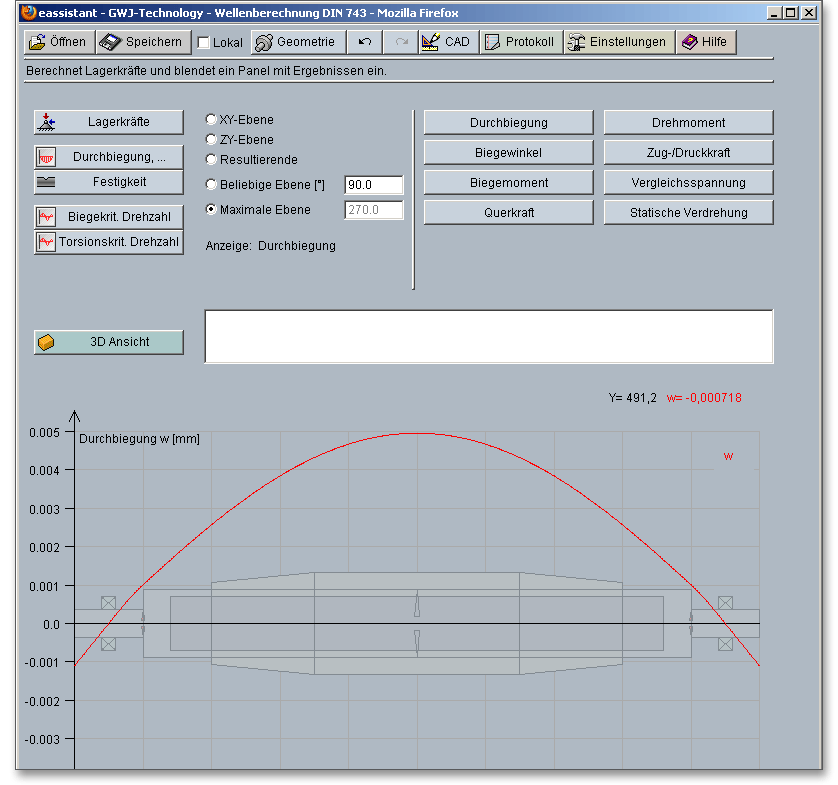Viewport: 838px width, 785px height.
Task: Select the Resultierende radio option
Action: [211, 159]
